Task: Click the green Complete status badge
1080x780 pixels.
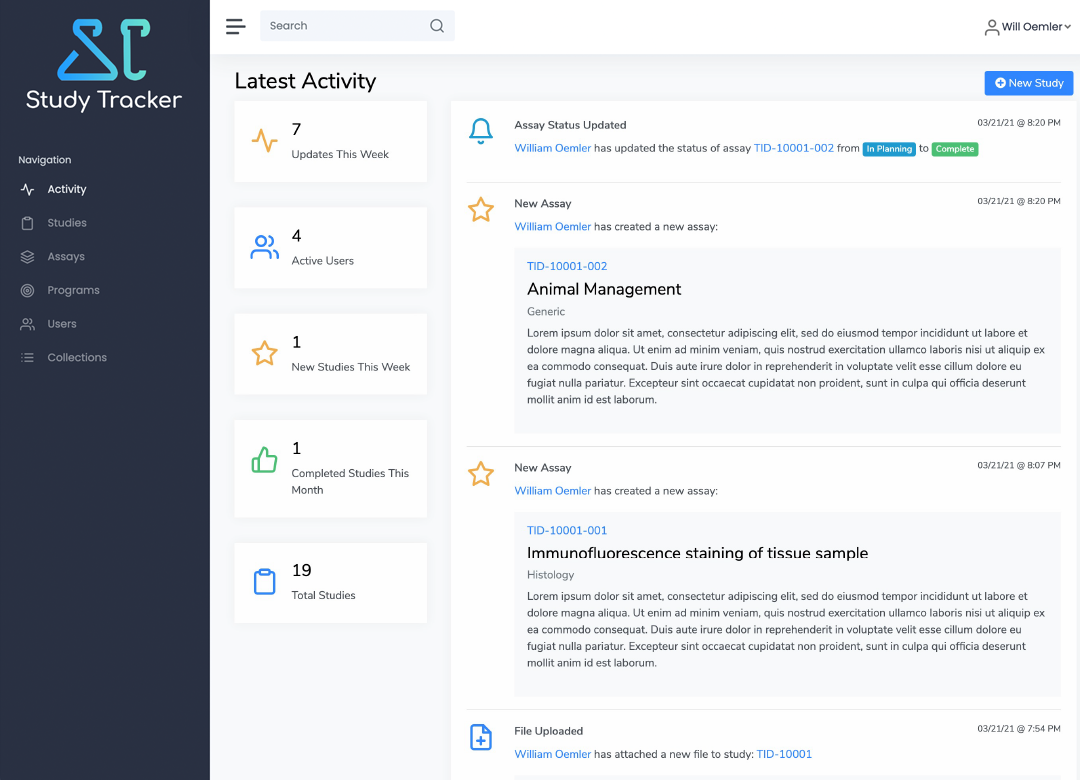Action: click(955, 149)
